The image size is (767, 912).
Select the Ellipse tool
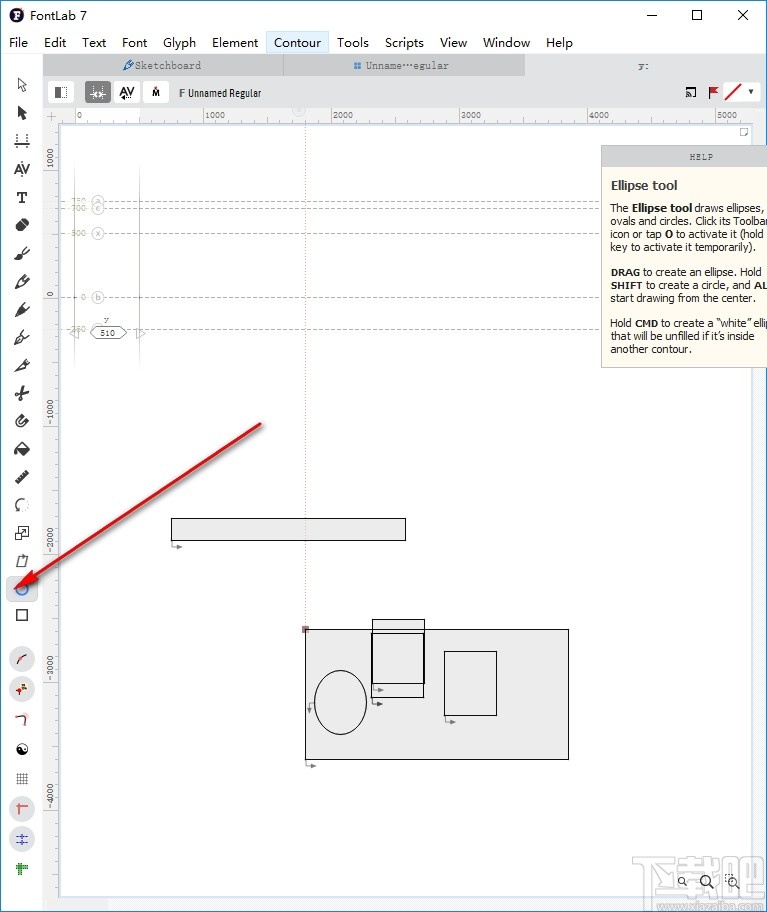[22, 589]
